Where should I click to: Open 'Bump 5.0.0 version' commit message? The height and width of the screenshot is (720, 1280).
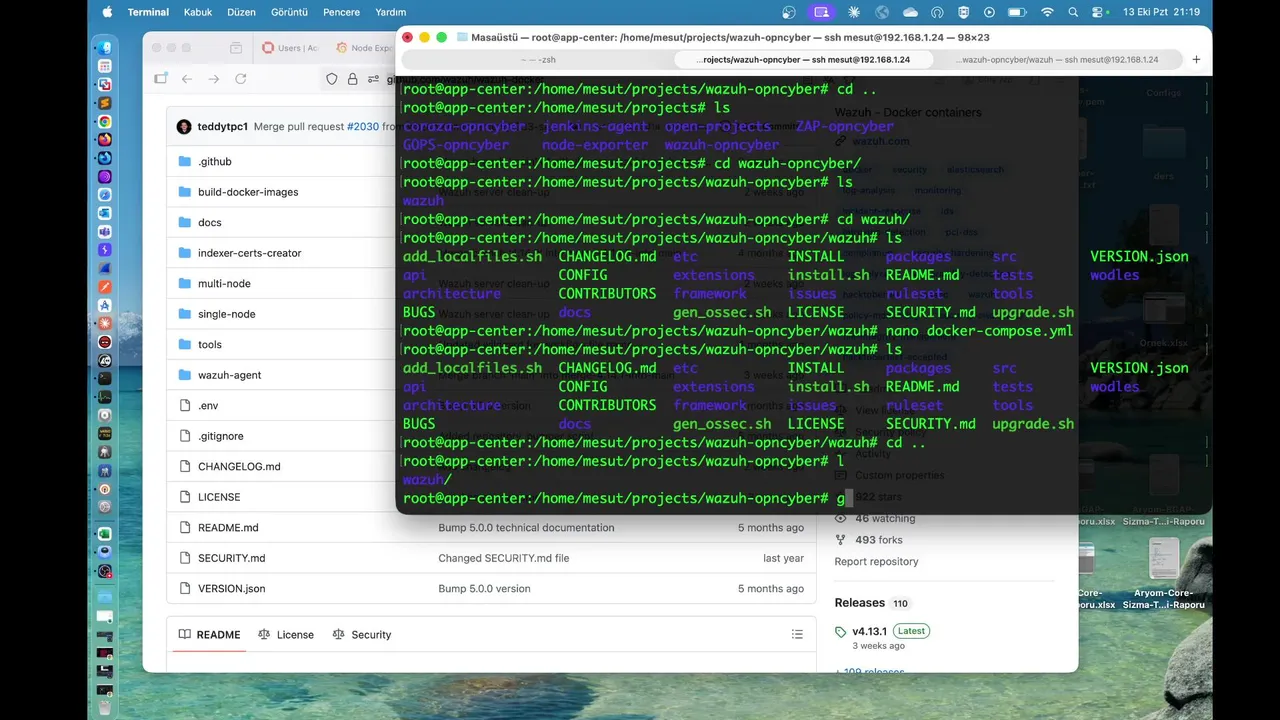[485, 588]
